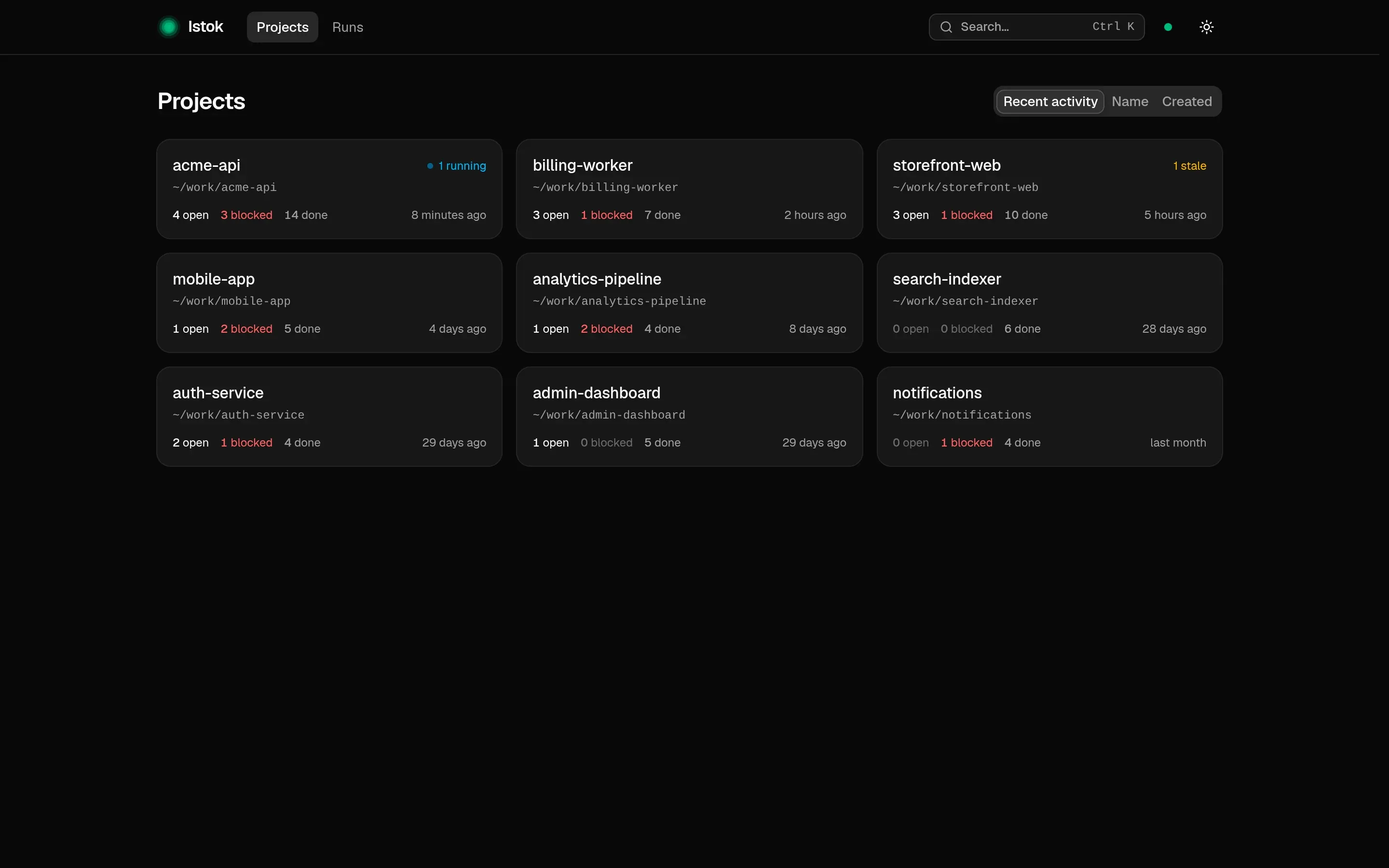Click the Istok brand name
Screen dimensions: 1389x868
(x=205, y=27)
